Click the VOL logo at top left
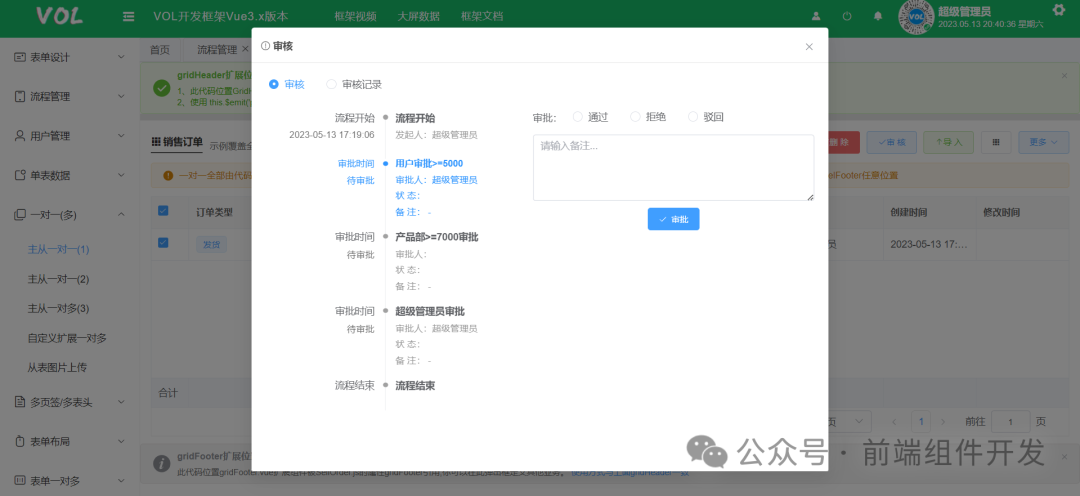This screenshot has width=1080, height=496. (x=59, y=16)
